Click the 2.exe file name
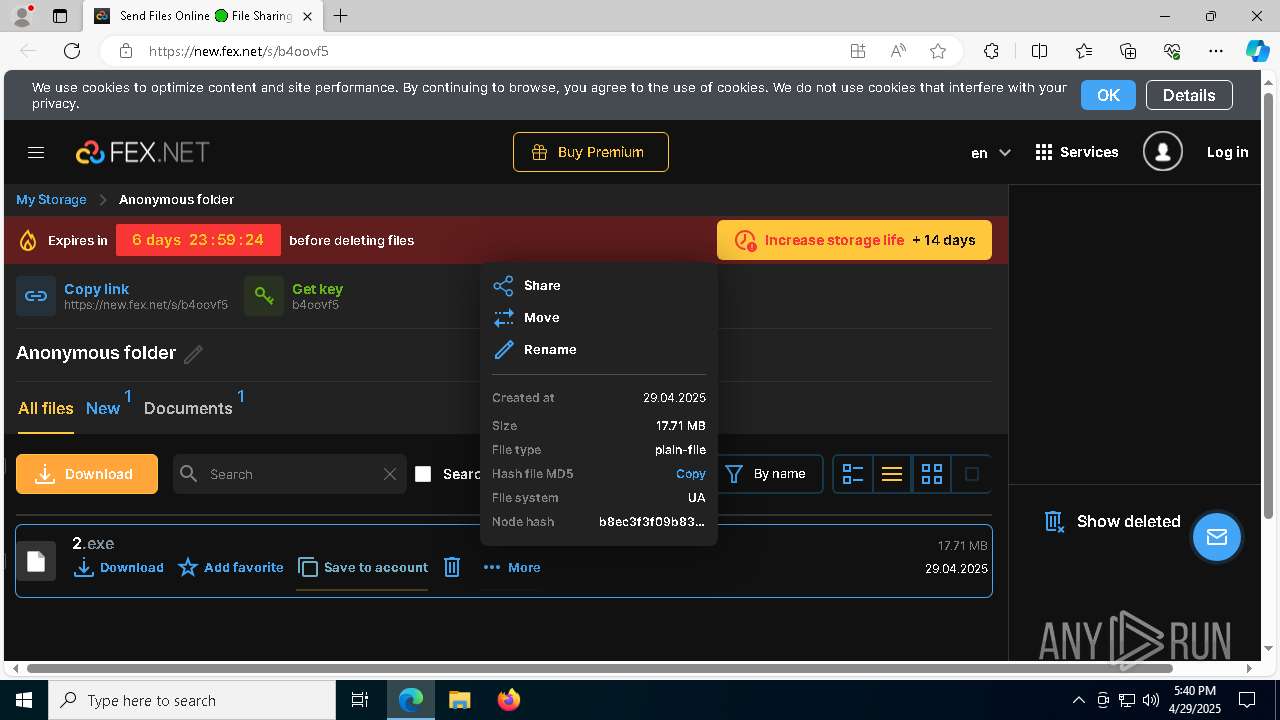This screenshot has height=720, width=1280. click(93, 544)
